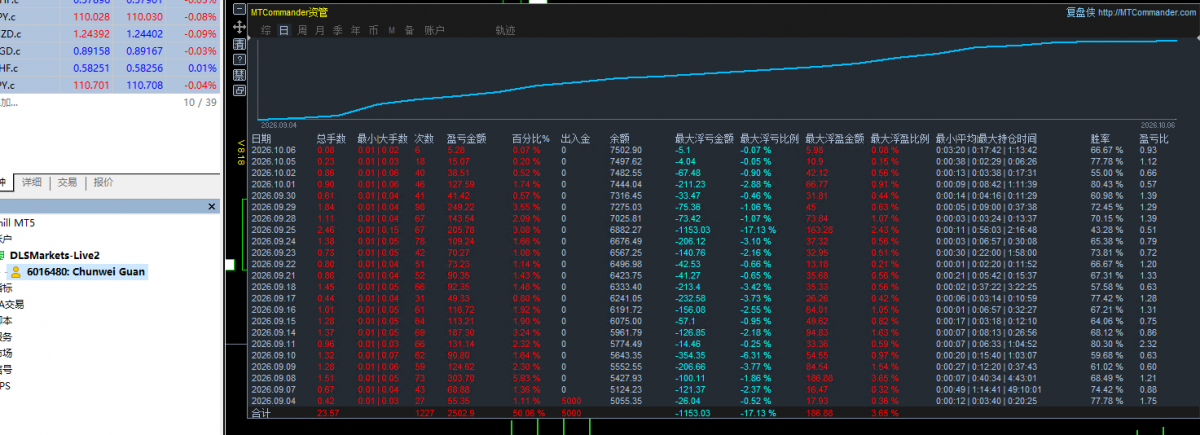Select the M tab

pyautogui.click(x=391, y=31)
